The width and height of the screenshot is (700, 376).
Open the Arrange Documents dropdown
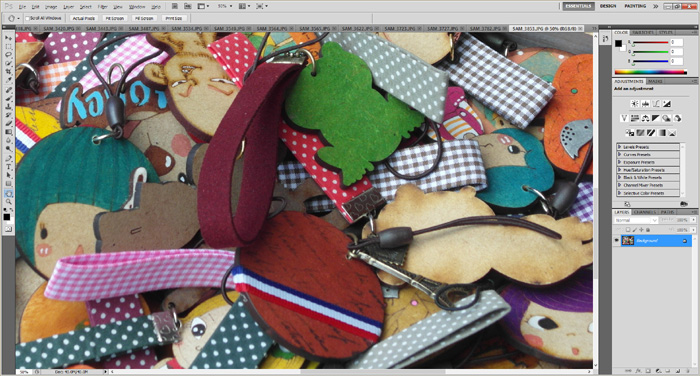[x=244, y=6]
